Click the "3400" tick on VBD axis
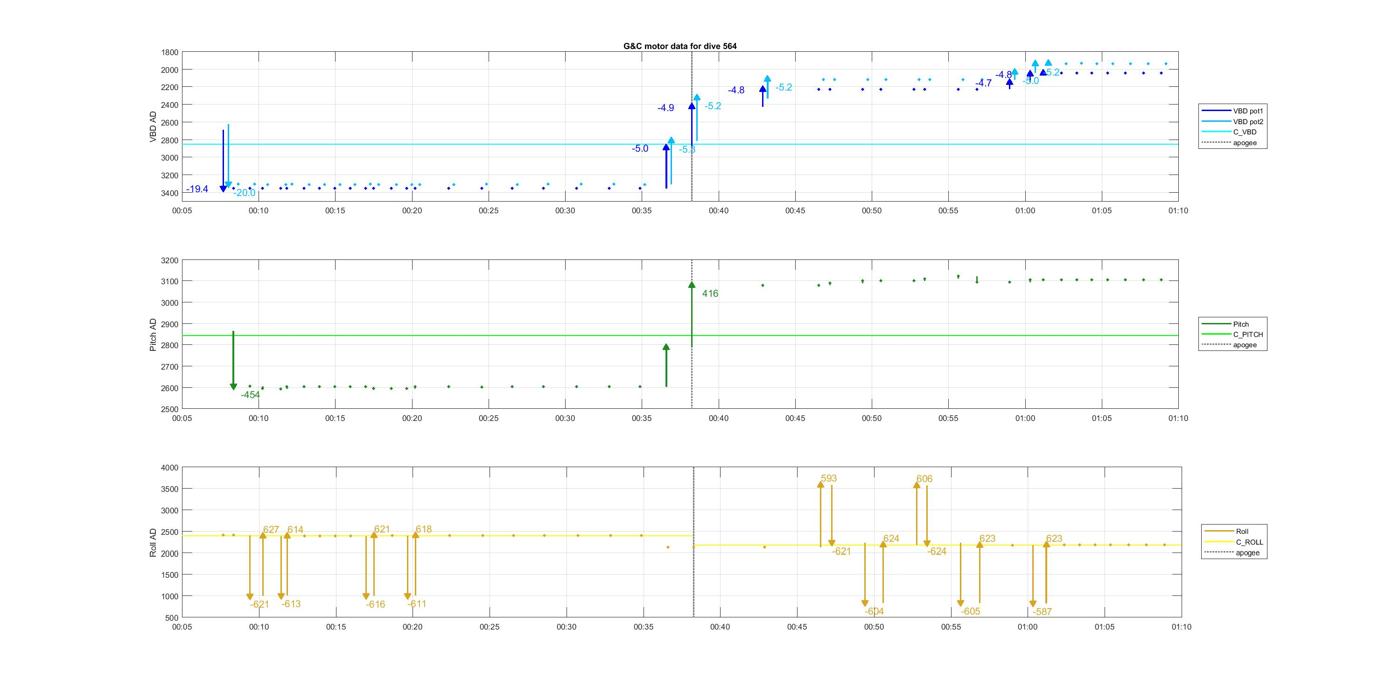This screenshot has height=693, width=1400. [170, 193]
